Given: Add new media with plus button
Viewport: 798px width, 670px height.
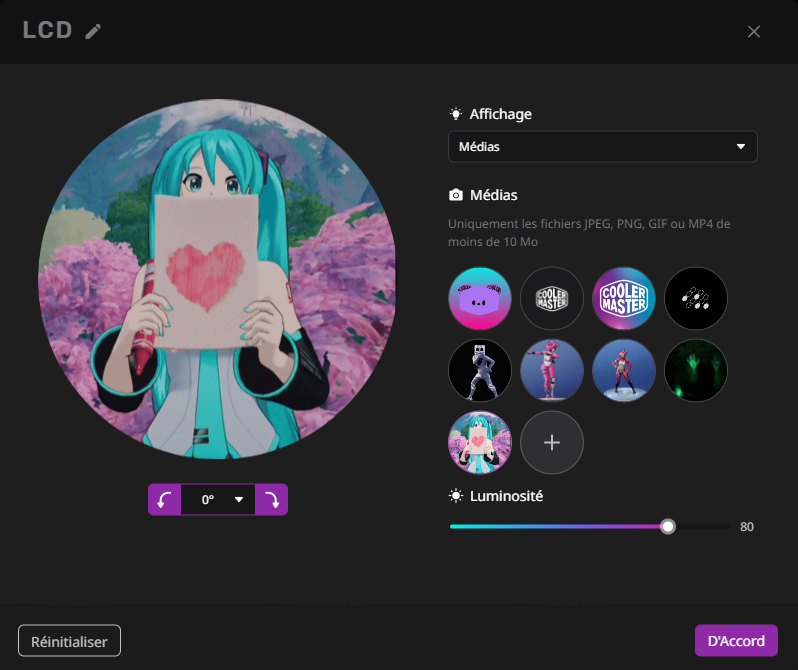Looking at the screenshot, I should tap(552, 442).
